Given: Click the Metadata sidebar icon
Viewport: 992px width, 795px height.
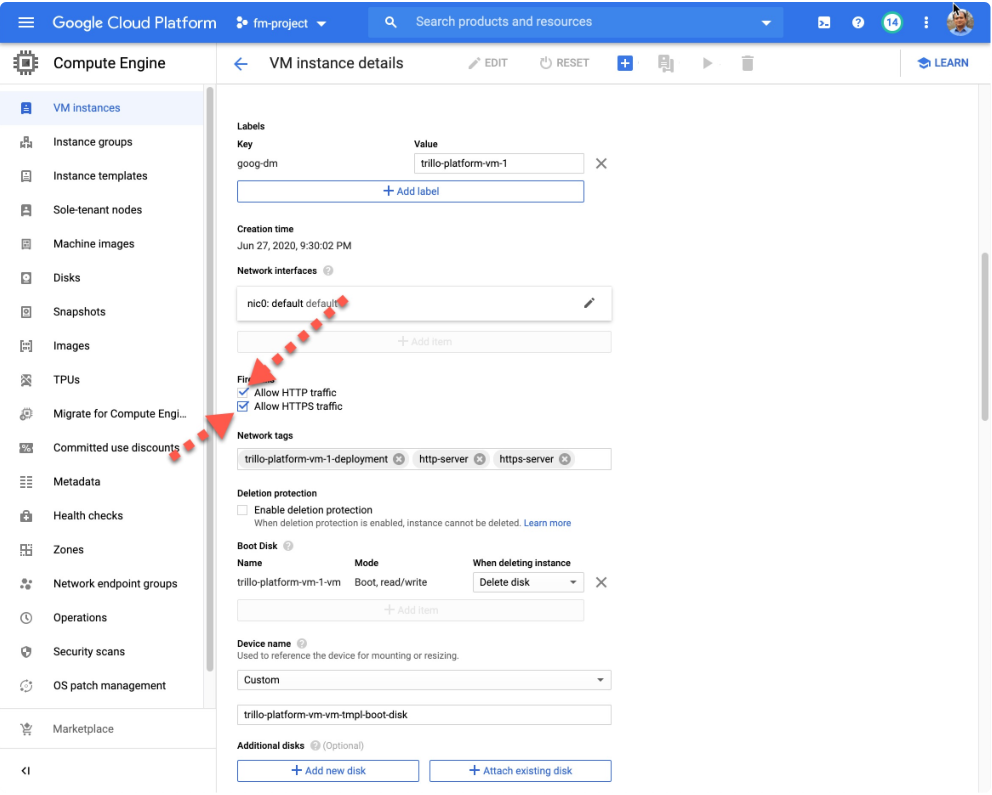Looking at the screenshot, I should click(x=26, y=482).
